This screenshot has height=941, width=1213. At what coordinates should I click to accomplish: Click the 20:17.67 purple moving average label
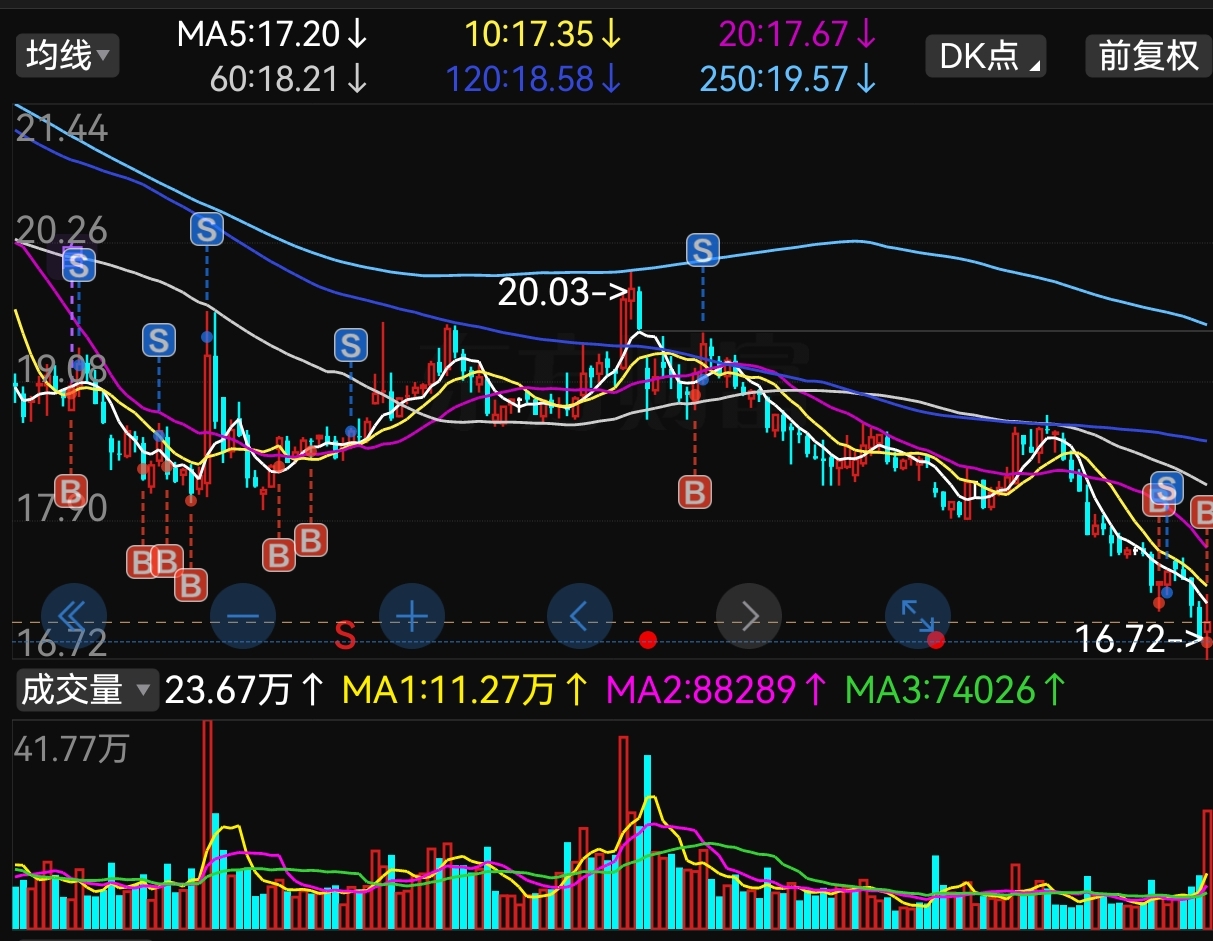(x=798, y=35)
